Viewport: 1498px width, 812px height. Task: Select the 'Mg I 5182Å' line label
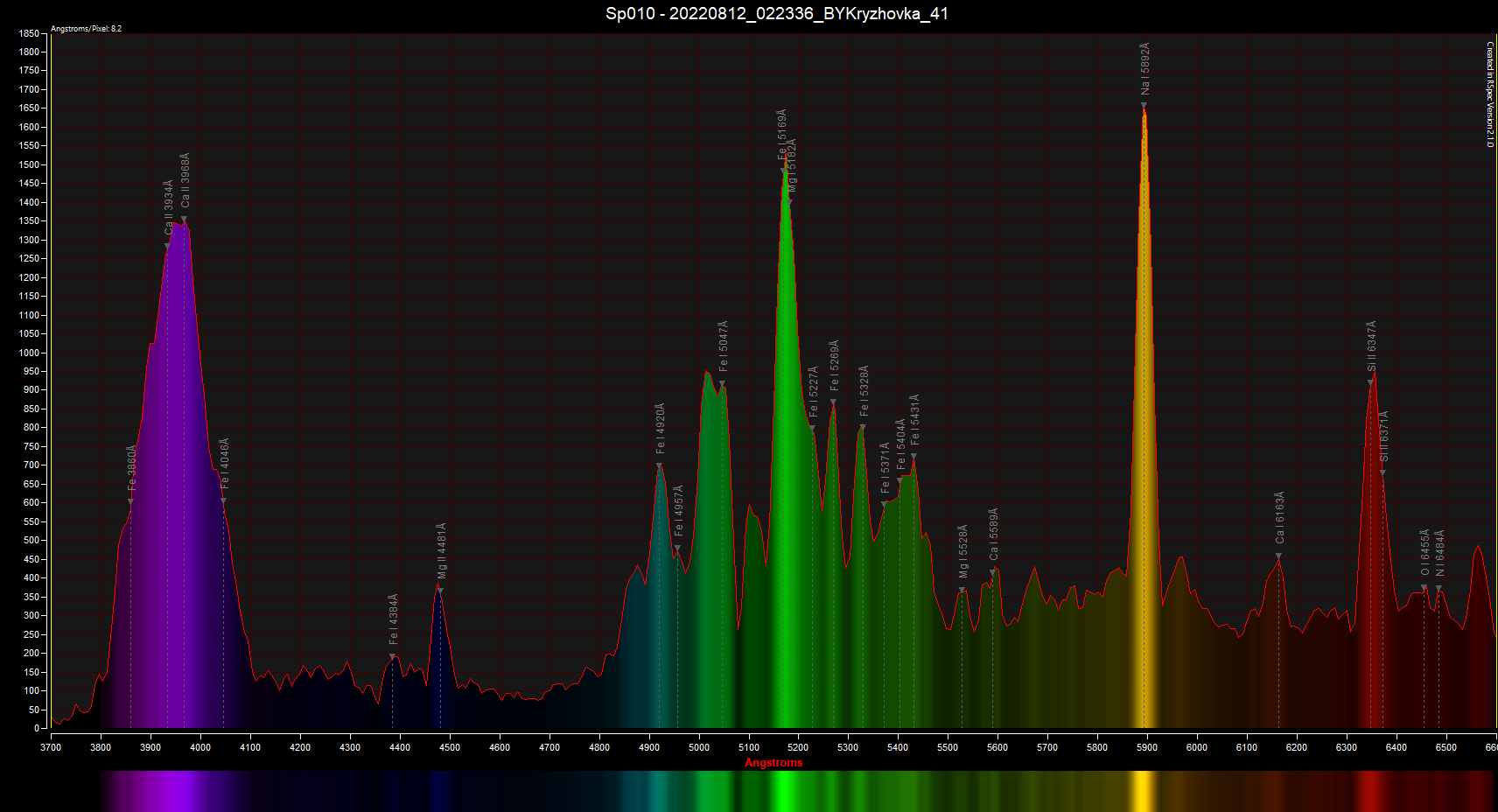(x=793, y=165)
